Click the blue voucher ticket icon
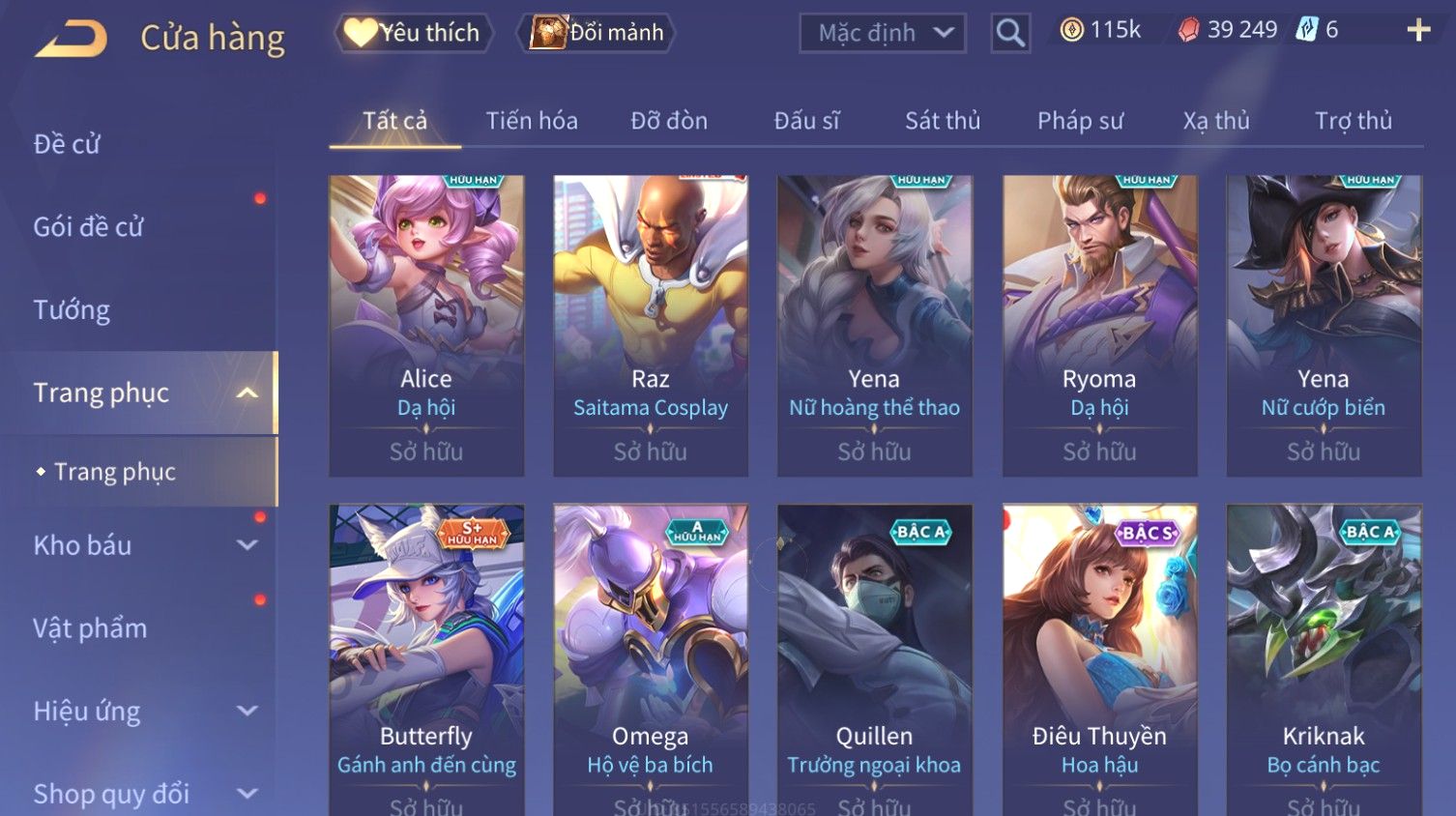Viewport: 1456px width, 816px height. (x=1307, y=30)
